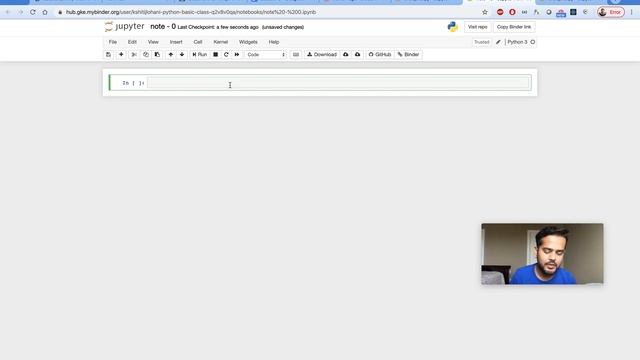
Task: Select the cell's In [ ] prompt
Action: tap(133, 83)
